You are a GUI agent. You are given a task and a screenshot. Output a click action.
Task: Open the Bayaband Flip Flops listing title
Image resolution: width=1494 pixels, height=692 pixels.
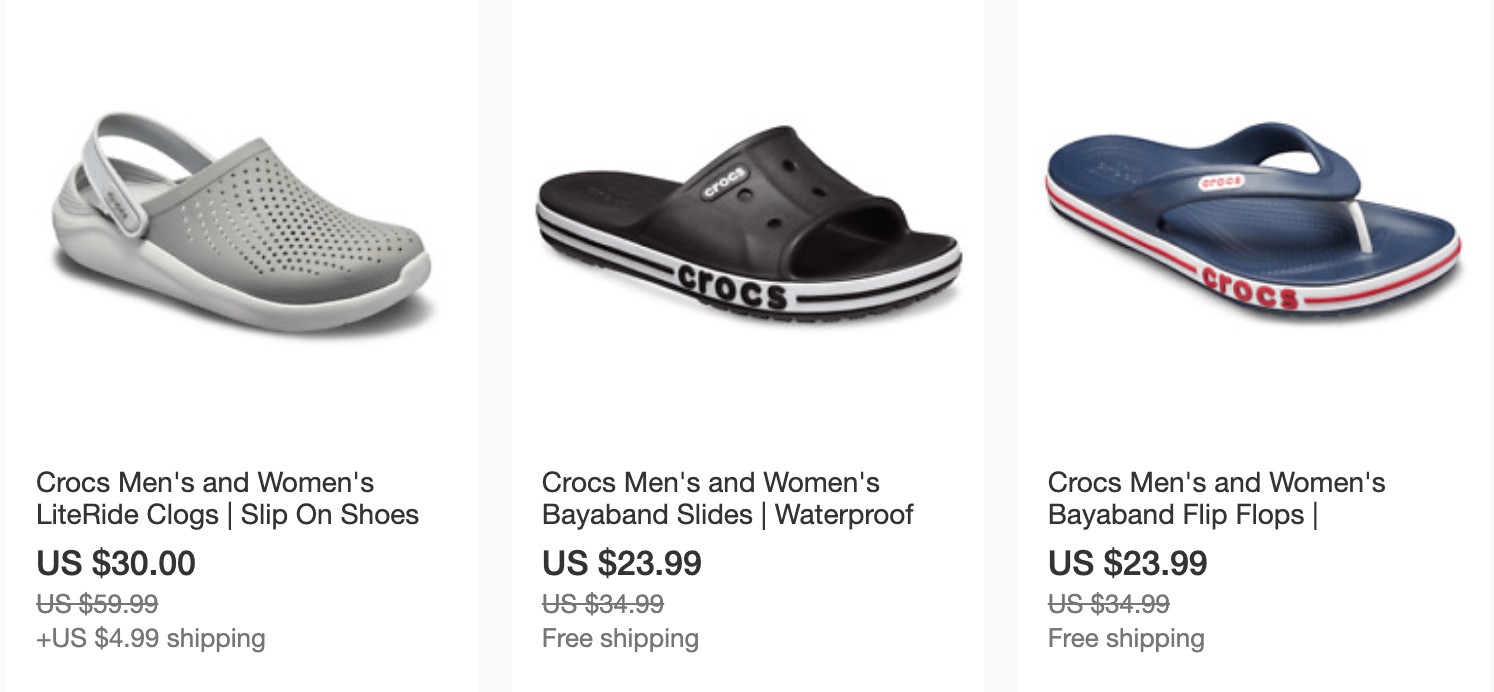tap(1216, 499)
